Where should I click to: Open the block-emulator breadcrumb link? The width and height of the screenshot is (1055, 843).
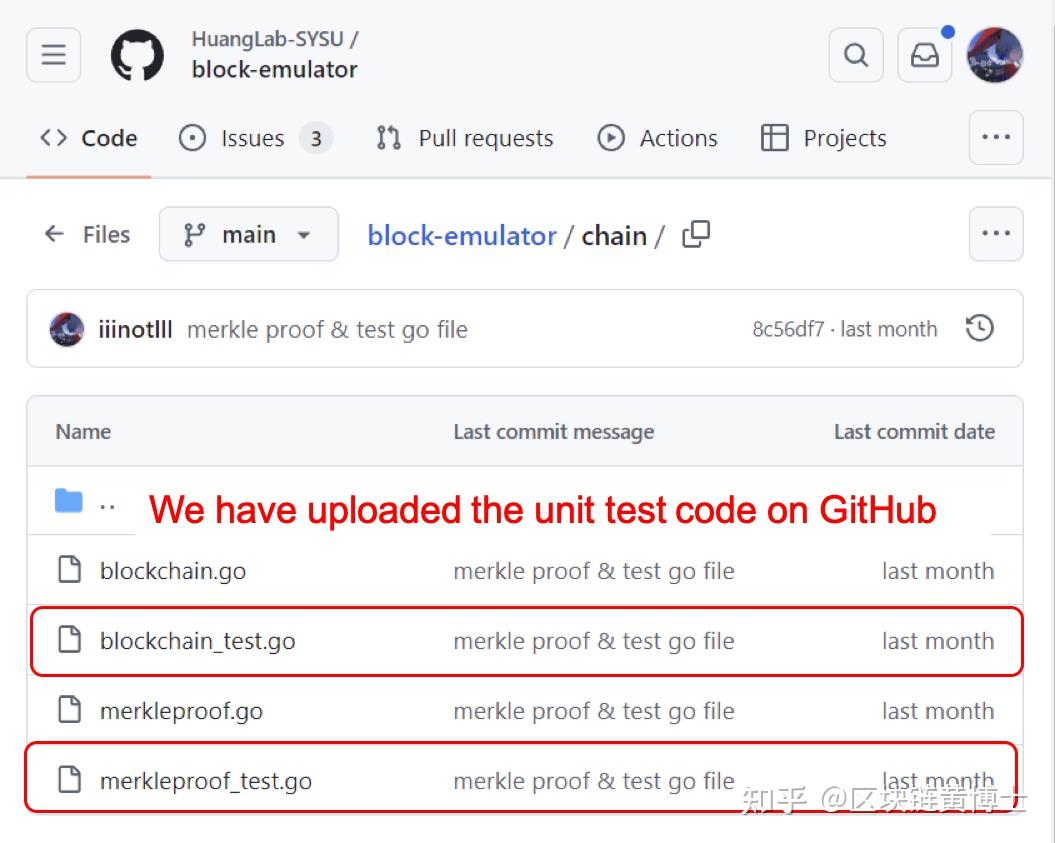coord(461,236)
